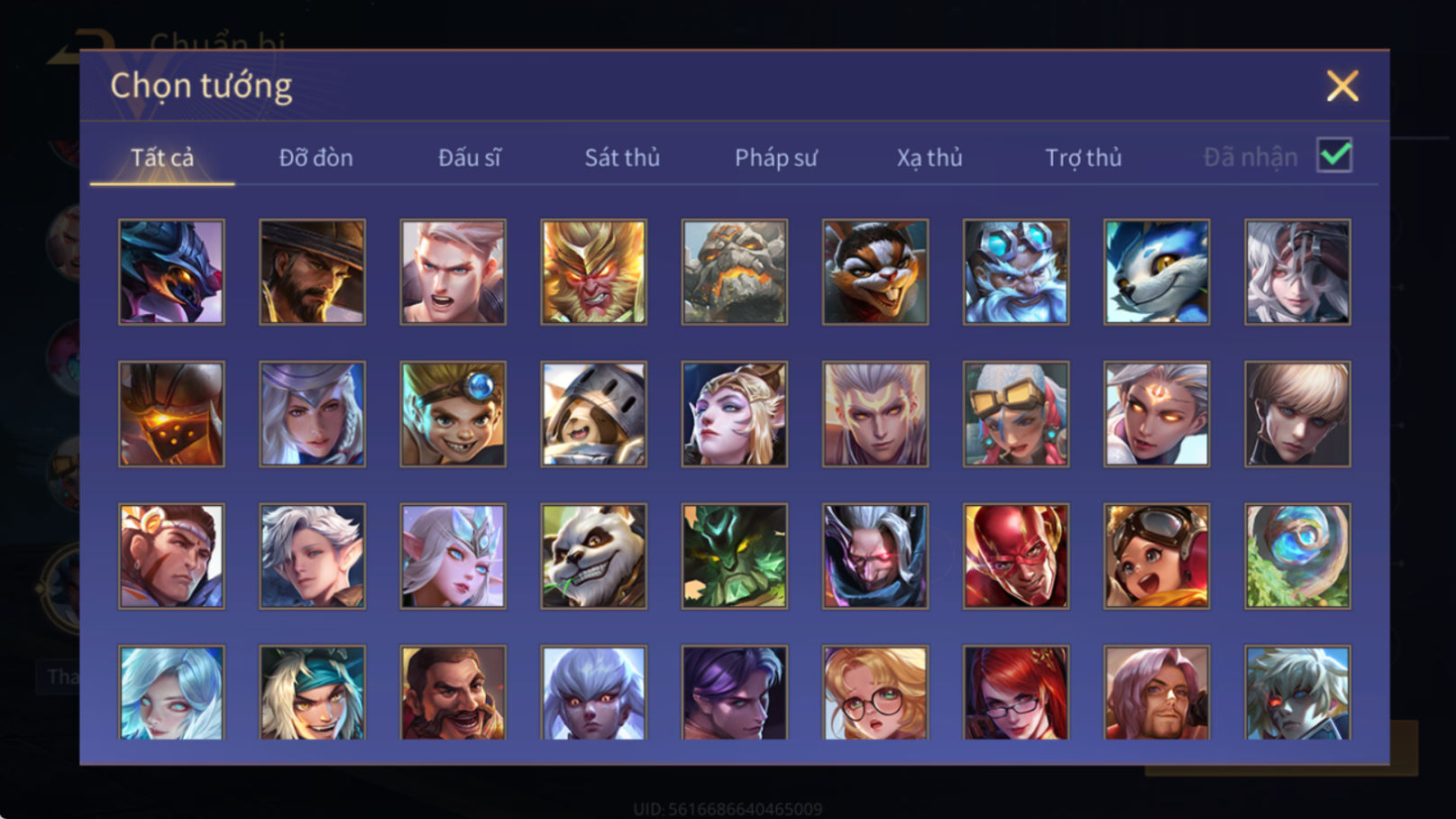Pick the girl with round glasses
The height and width of the screenshot is (819, 1456).
pyautogui.click(x=875, y=693)
